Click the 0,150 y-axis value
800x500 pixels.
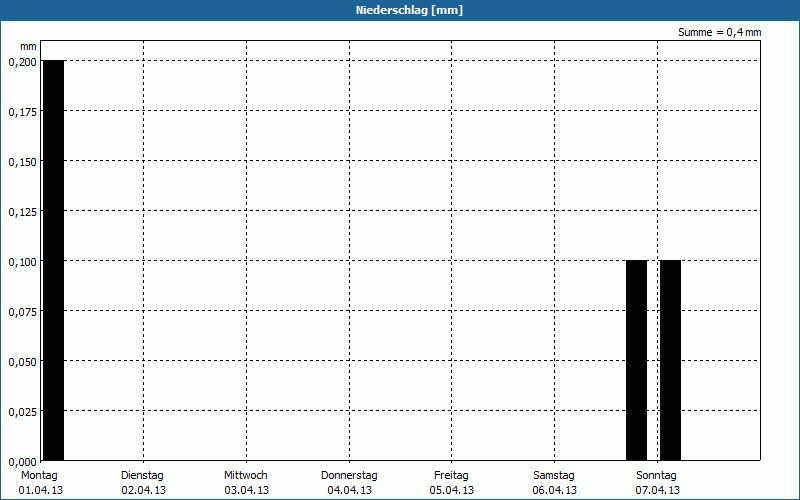click(x=22, y=162)
